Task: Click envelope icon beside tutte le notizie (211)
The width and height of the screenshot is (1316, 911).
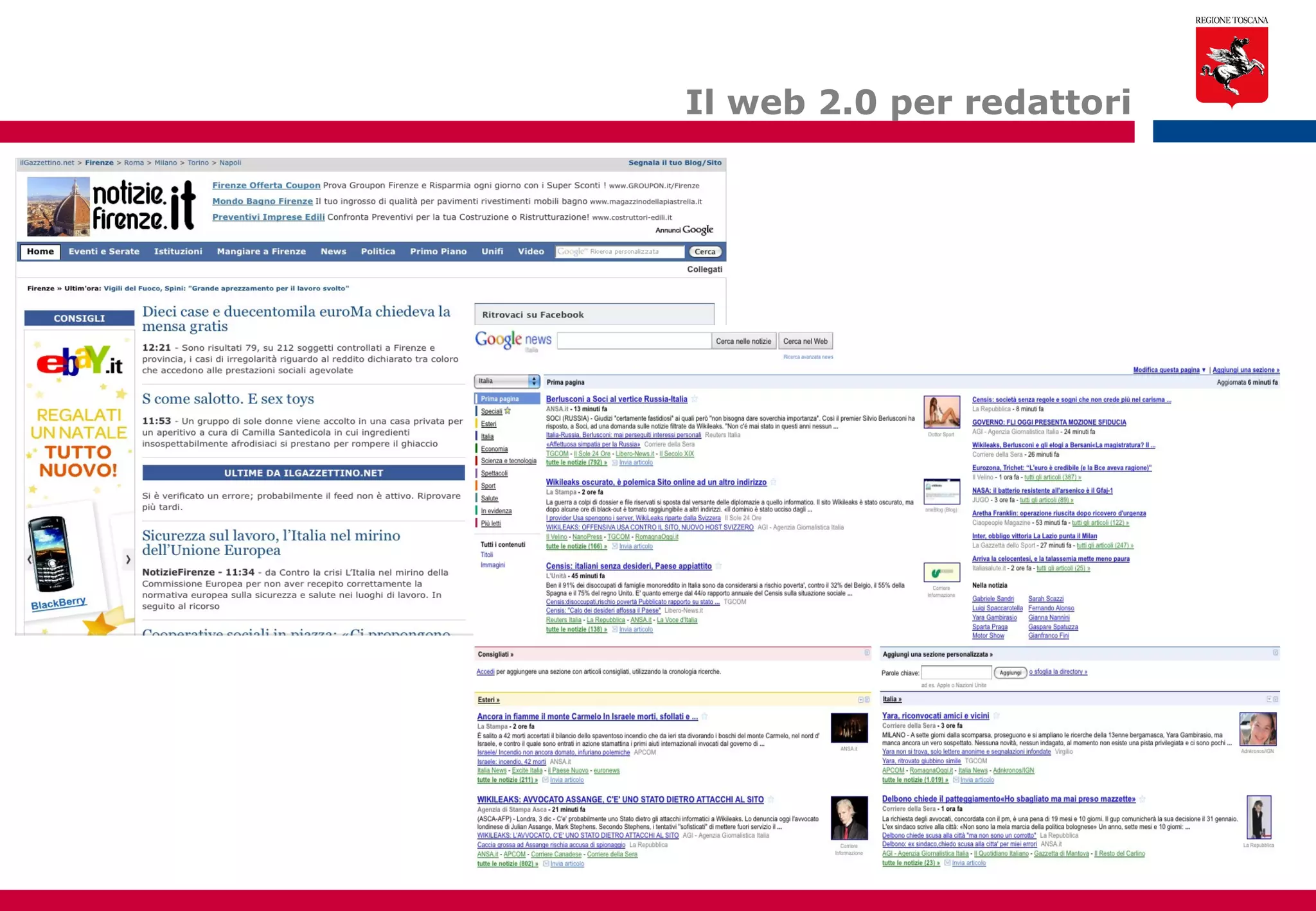Action: pos(546,780)
